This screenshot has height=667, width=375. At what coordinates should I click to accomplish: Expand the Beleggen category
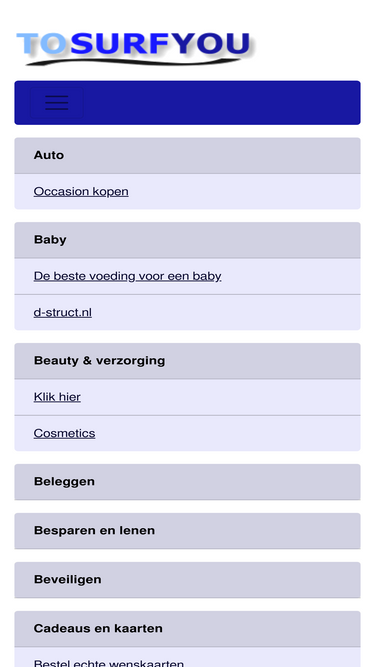point(188,482)
